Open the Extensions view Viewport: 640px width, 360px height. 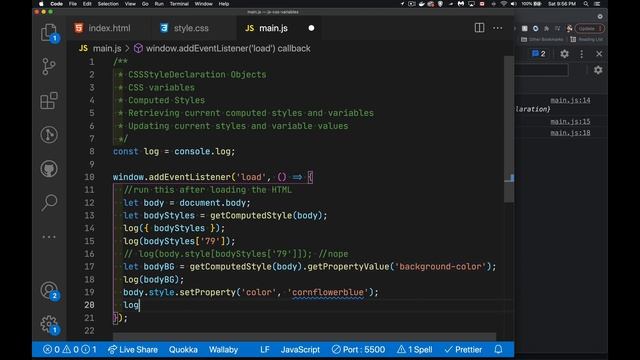49,100
